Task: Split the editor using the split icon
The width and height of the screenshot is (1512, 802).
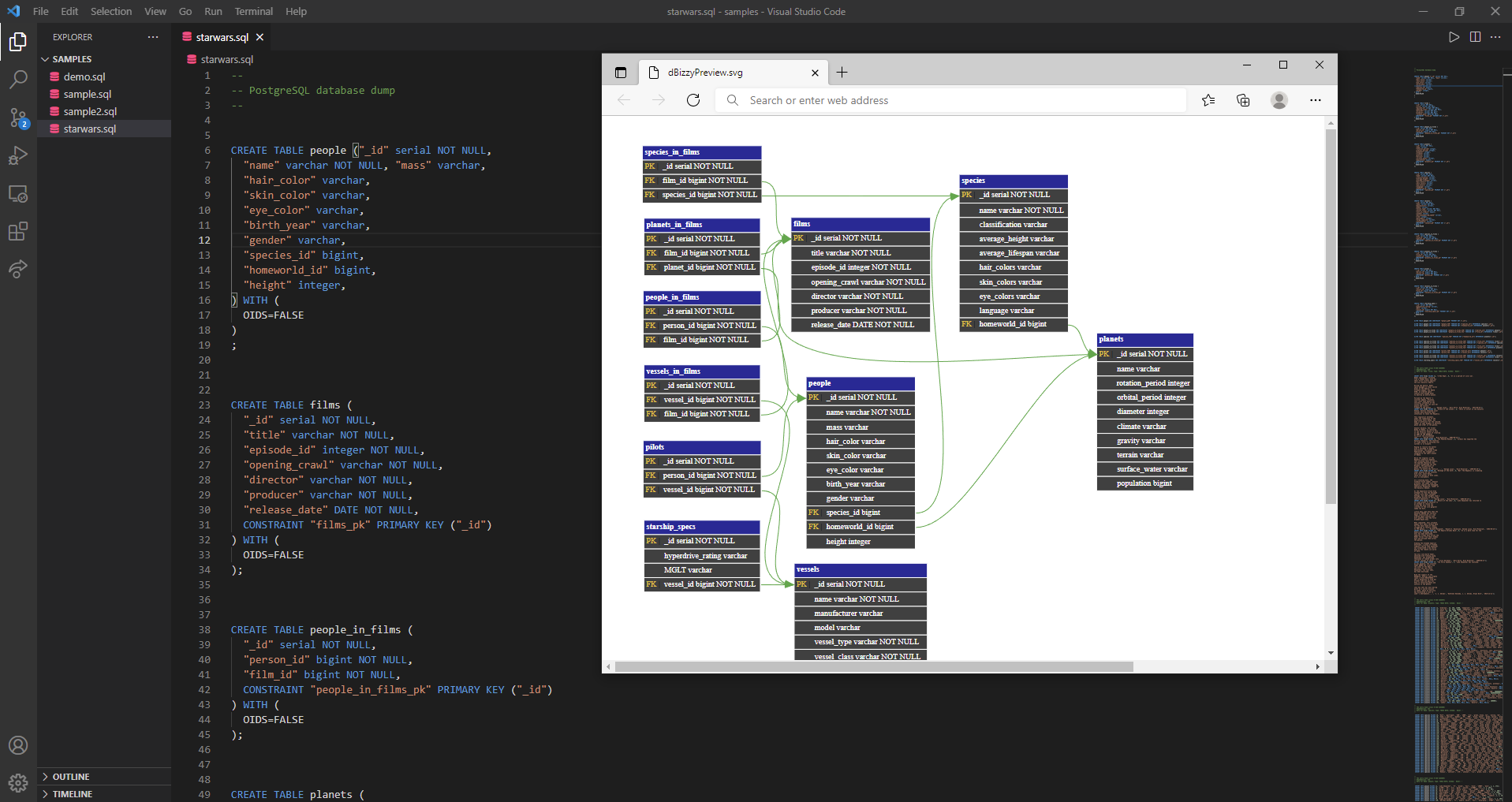Action: pyautogui.click(x=1475, y=37)
